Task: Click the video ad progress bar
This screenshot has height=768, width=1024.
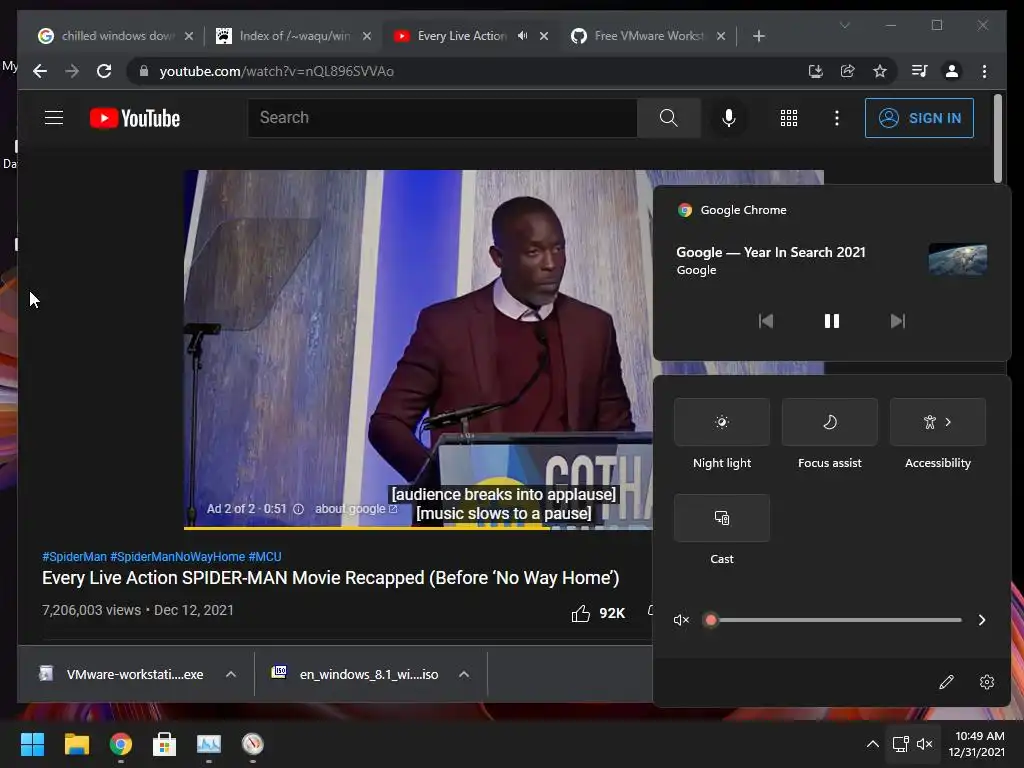Action: 418,528
